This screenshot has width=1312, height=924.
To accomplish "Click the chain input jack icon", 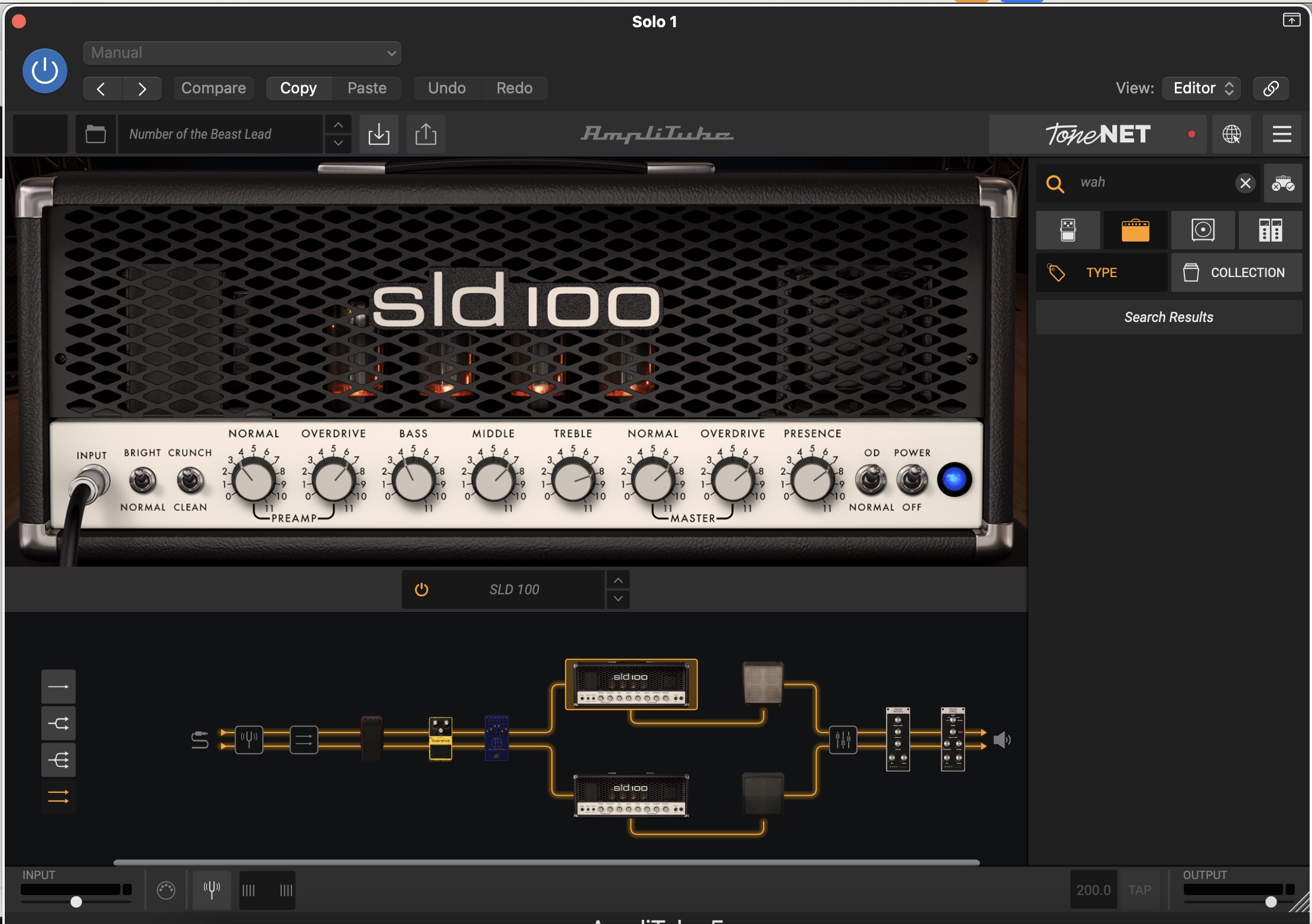I will point(200,740).
